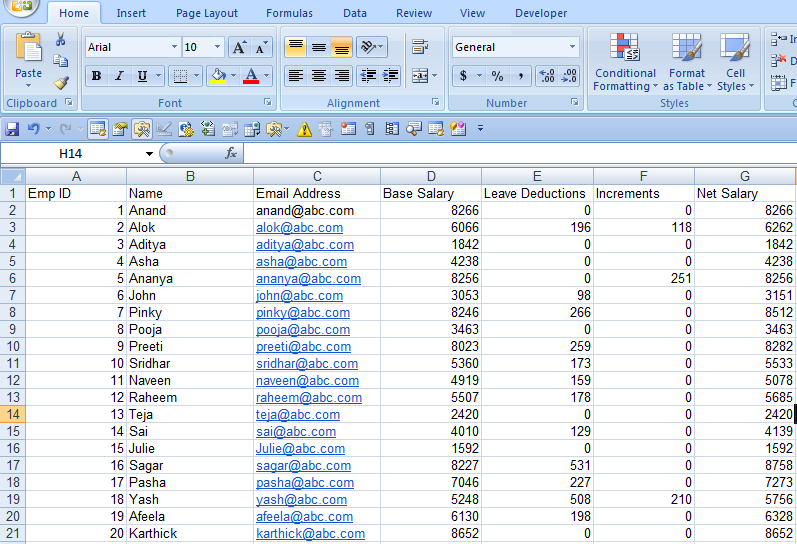Viewport: 797px width, 544px height.
Task: Click the Format Painter brush icon
Action: (61, 83)
